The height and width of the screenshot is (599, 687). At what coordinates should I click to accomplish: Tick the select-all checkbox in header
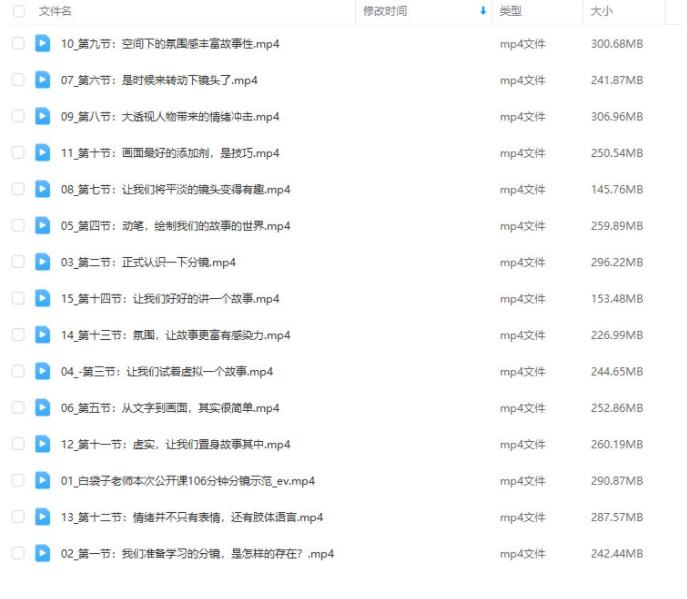18,11
